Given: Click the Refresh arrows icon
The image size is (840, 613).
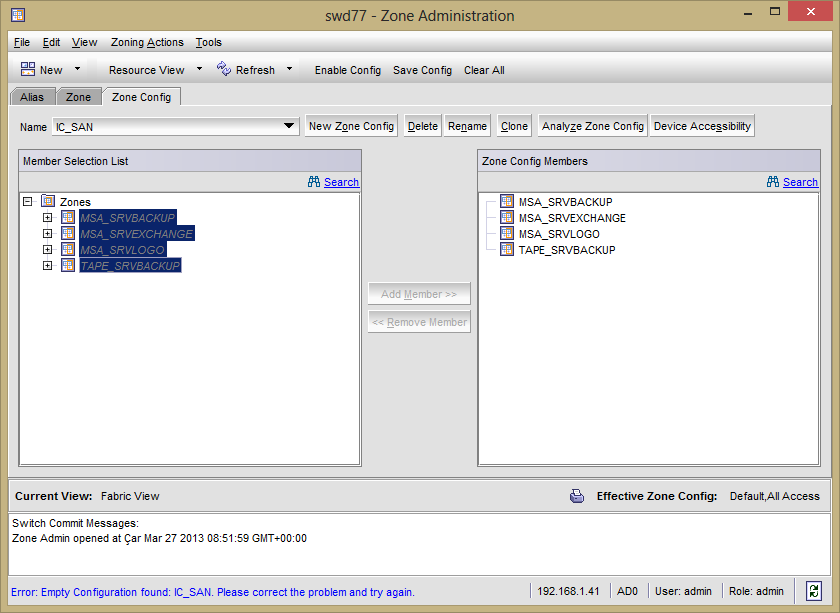Looking at the screenshot, I should [x=224, y=69].
